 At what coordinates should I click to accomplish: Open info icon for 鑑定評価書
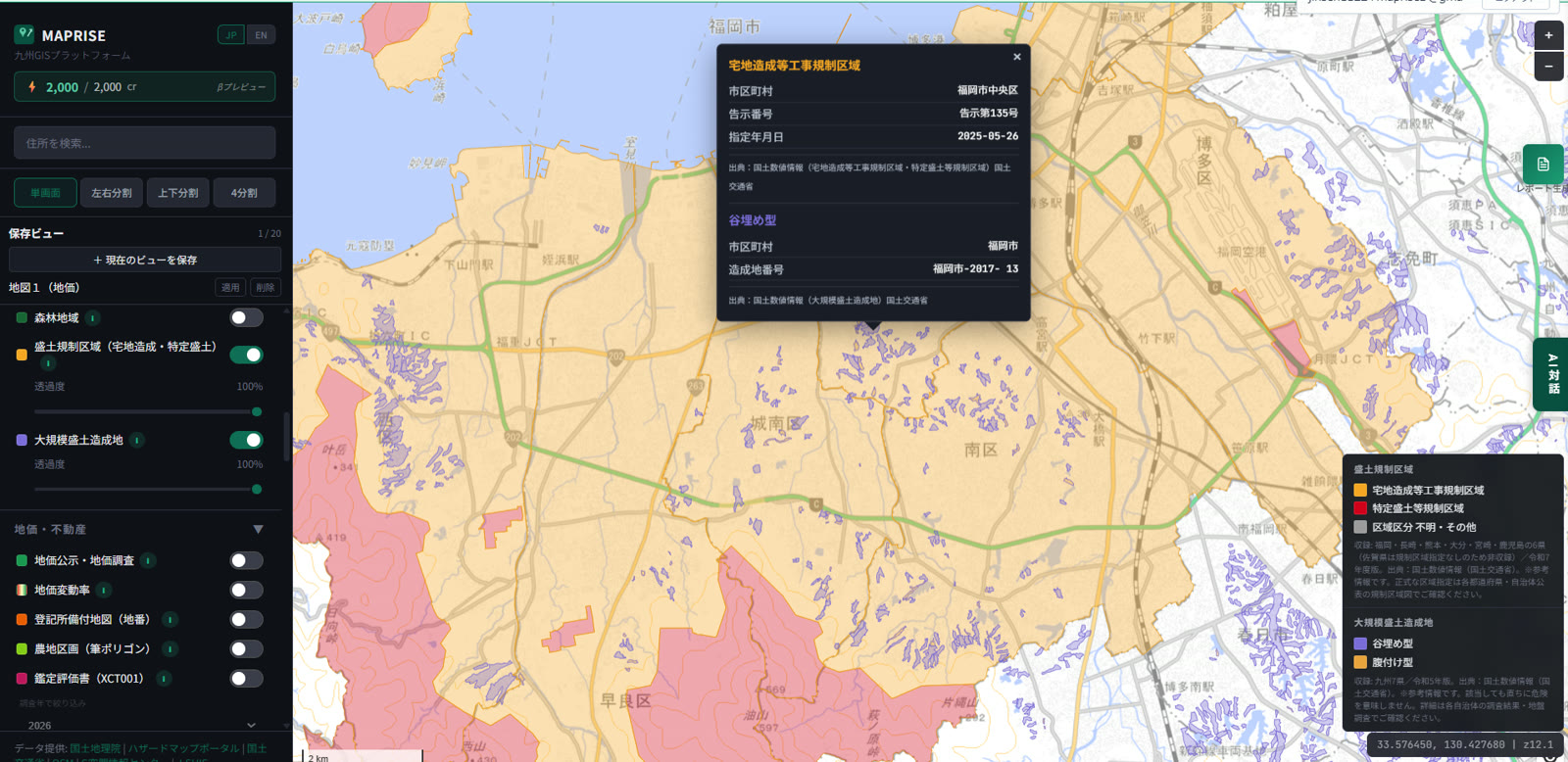click(164, 678)
